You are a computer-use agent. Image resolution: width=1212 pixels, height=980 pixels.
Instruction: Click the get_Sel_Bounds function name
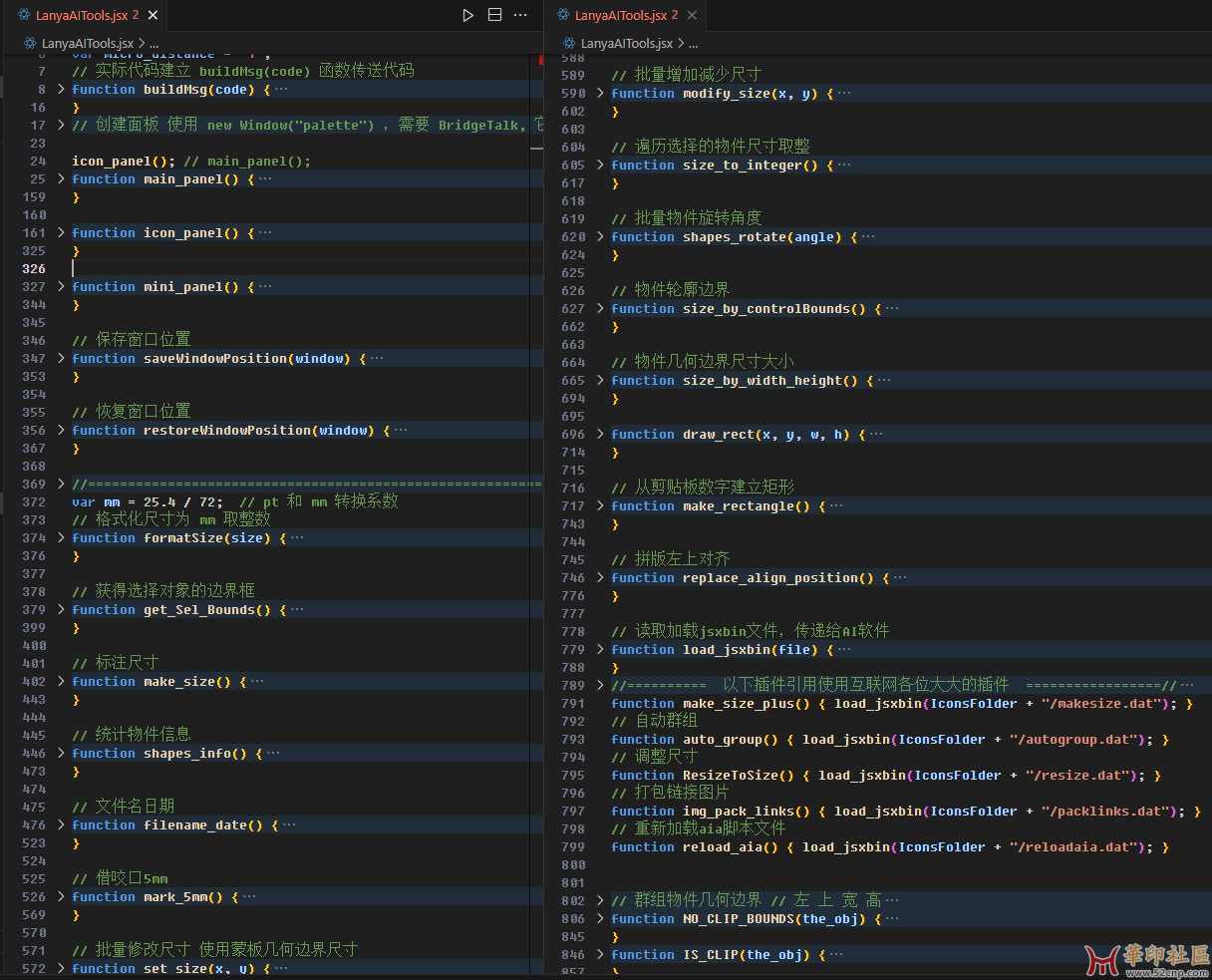click(199, 610)
